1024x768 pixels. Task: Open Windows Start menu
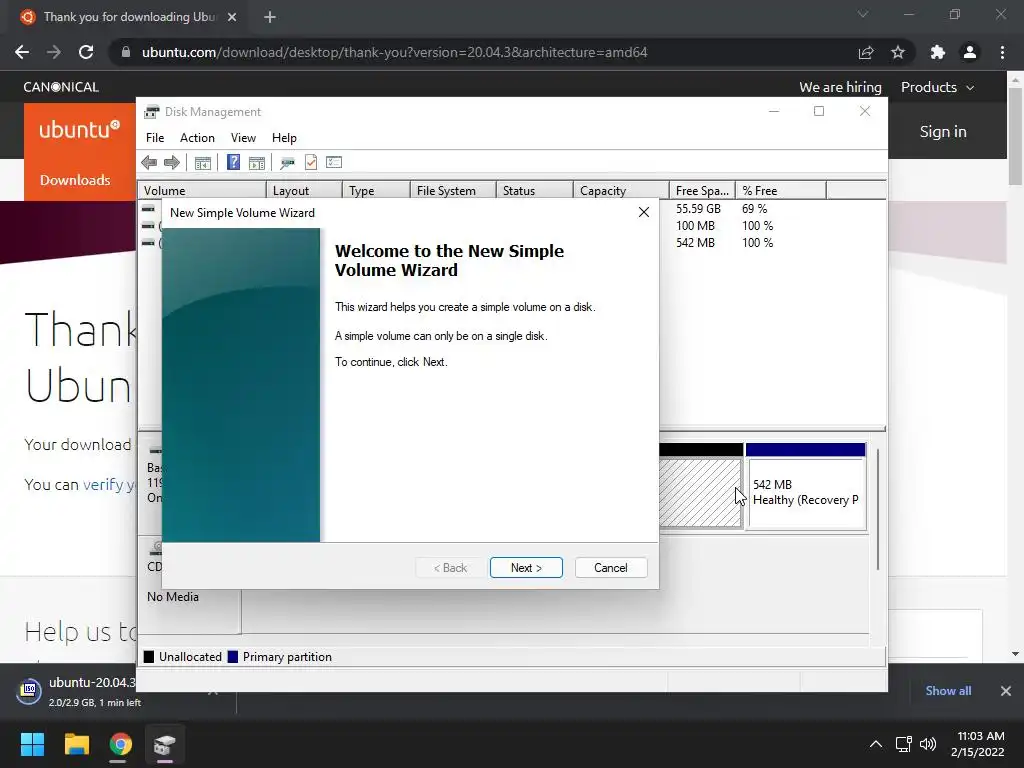32,744
